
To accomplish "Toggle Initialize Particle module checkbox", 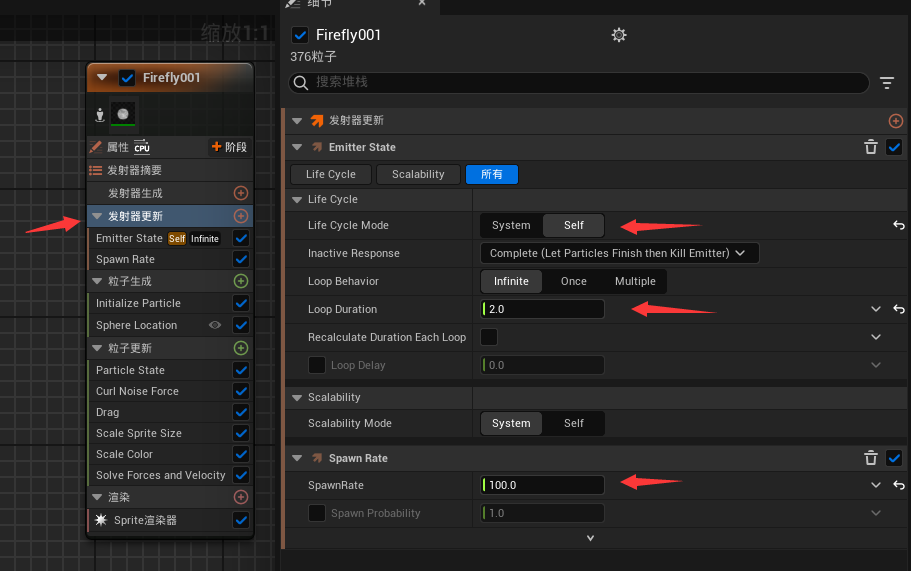I will tap(241, 303).
